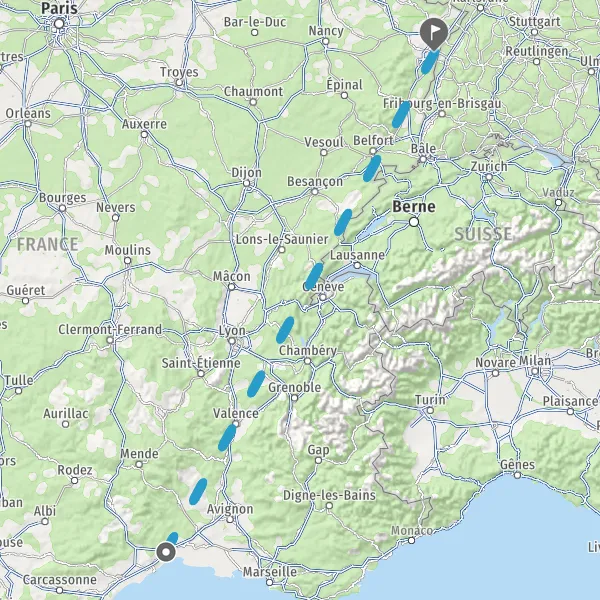Click the FRANCE country label
600x600 pixels.
click(x=48, y=244)
